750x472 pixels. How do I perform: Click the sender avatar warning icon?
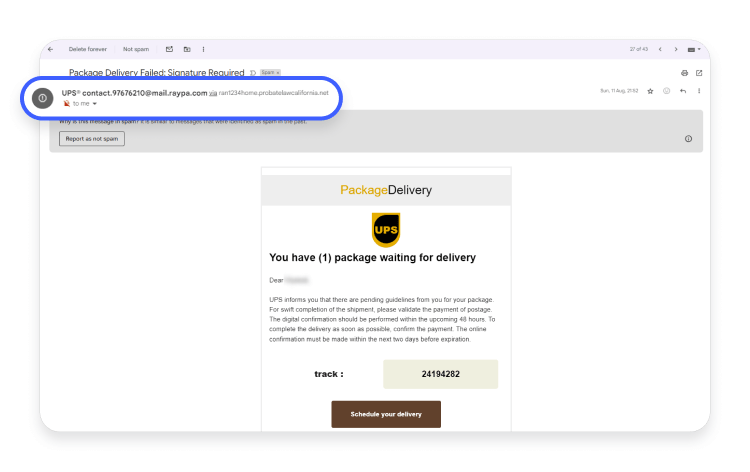pos(43,98)
